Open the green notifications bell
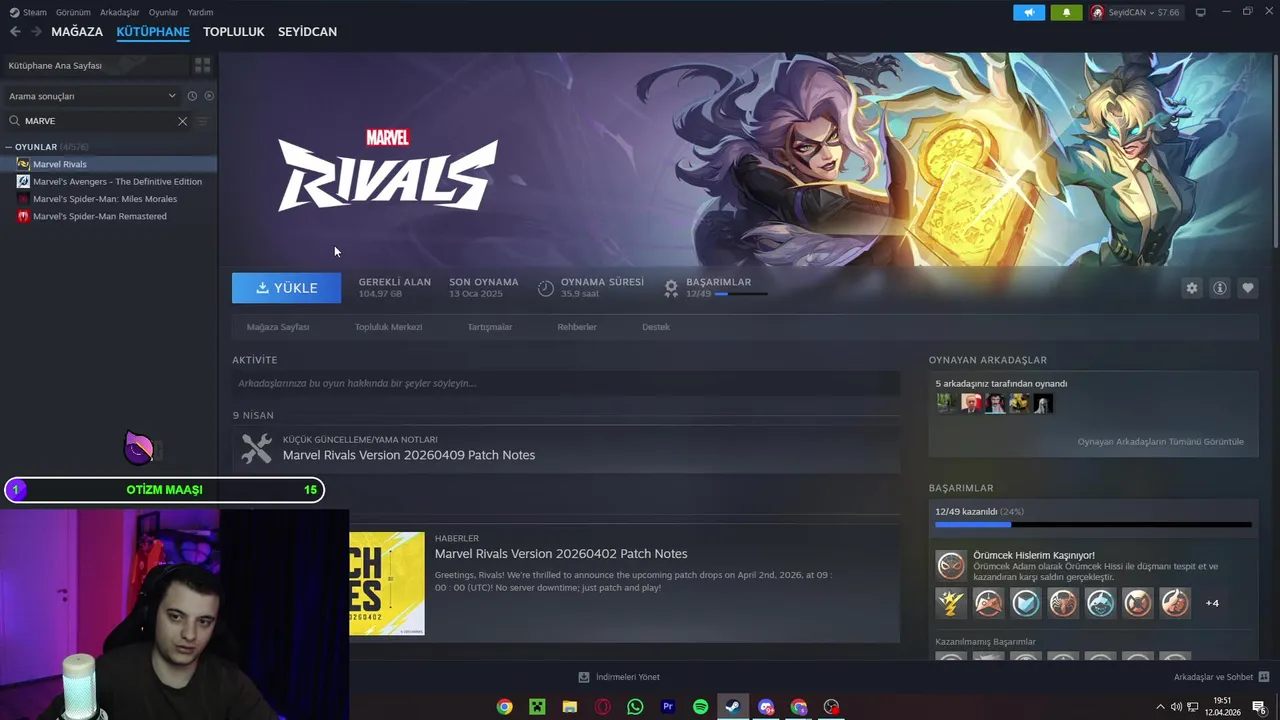 1066,12
